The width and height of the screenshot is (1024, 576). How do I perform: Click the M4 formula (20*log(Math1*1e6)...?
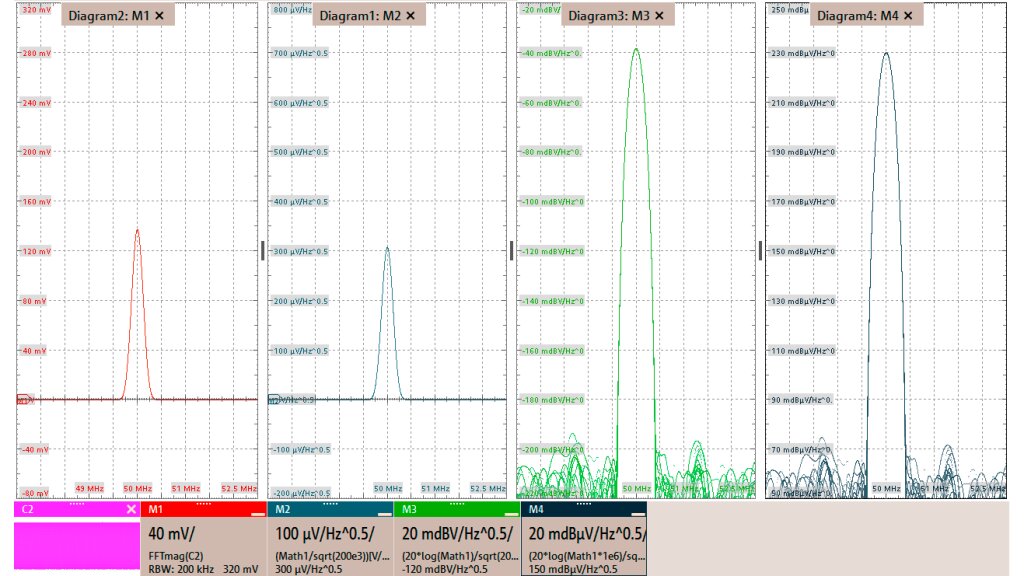click(x=586, y=556)
